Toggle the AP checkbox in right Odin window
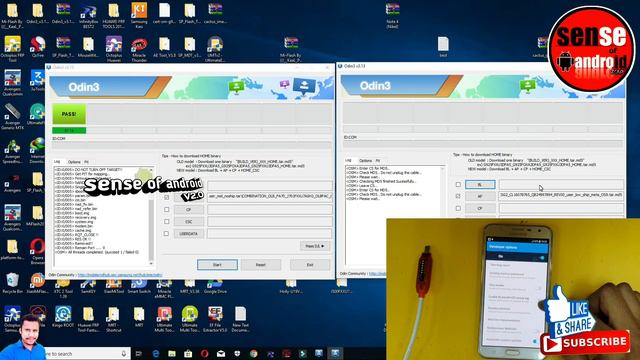Viewport: 640px width, 360px height. pyautogui.click(x=458, y=196)
